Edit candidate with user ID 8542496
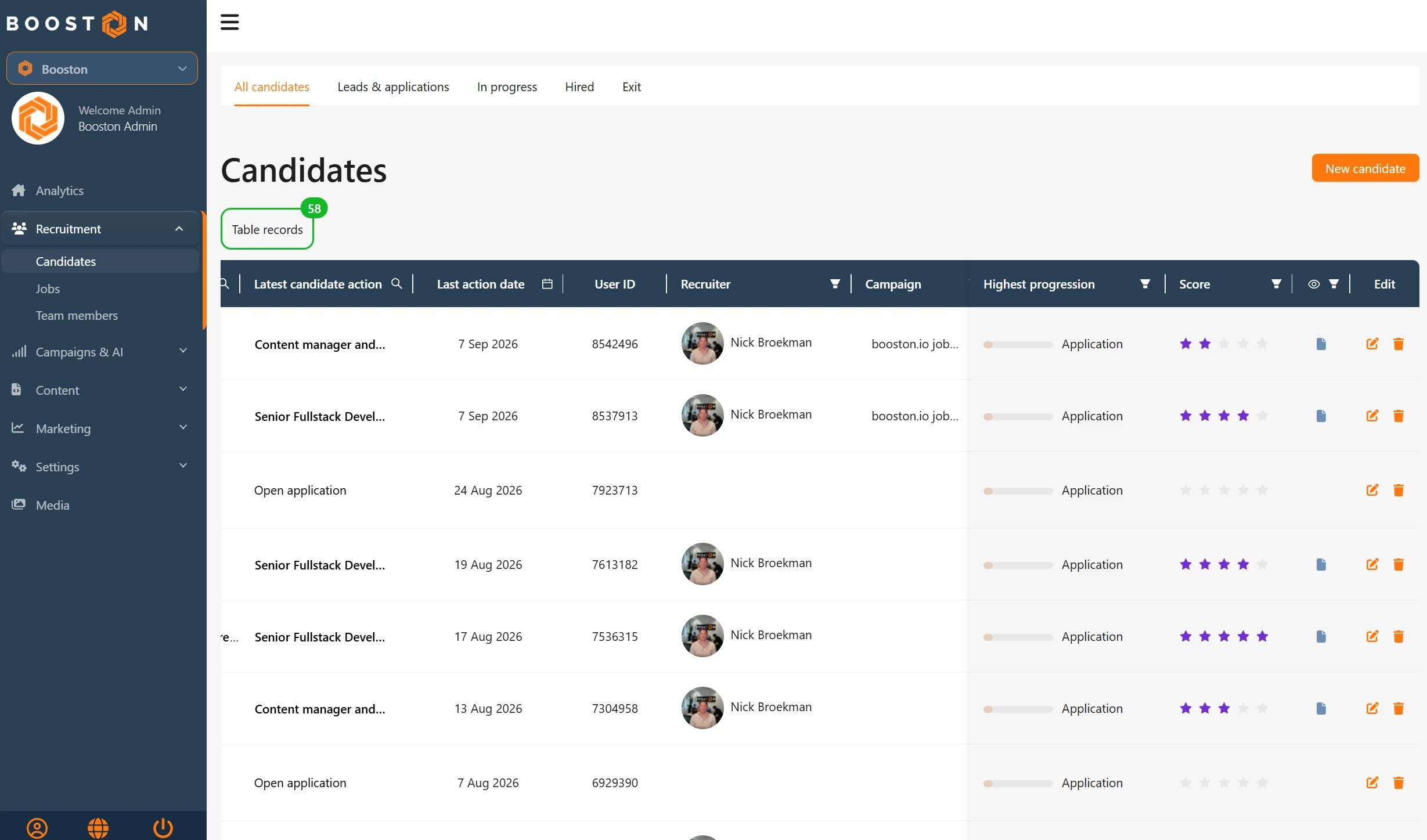 1372,344
